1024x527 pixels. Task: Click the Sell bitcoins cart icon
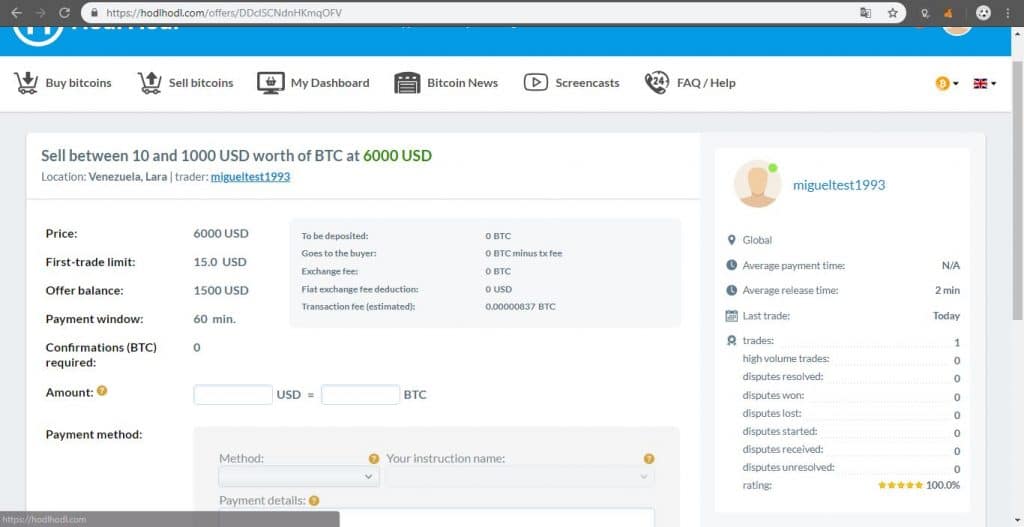[150, 83]
